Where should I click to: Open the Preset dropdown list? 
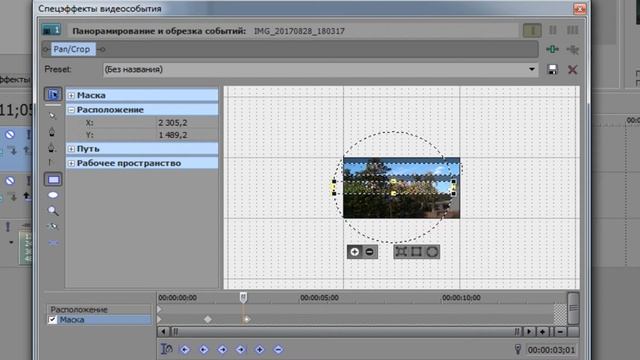531,69
